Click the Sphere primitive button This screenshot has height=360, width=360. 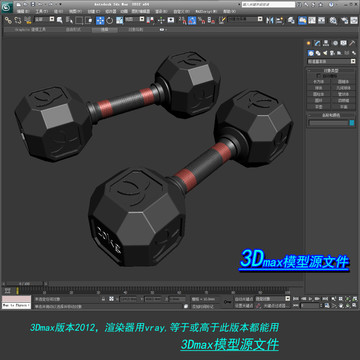[x=319, y=88]
